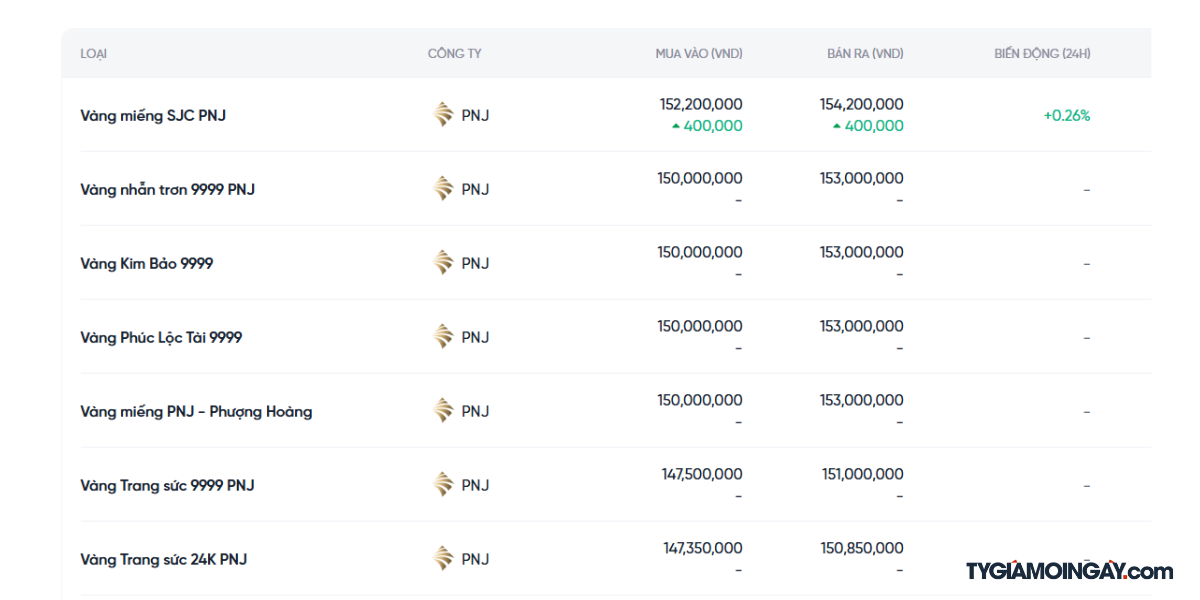Click the PNJ logo beside Vàng Trang sức 24K PNJ
Screen dimensions: 1200x600
tap(443, 559)
